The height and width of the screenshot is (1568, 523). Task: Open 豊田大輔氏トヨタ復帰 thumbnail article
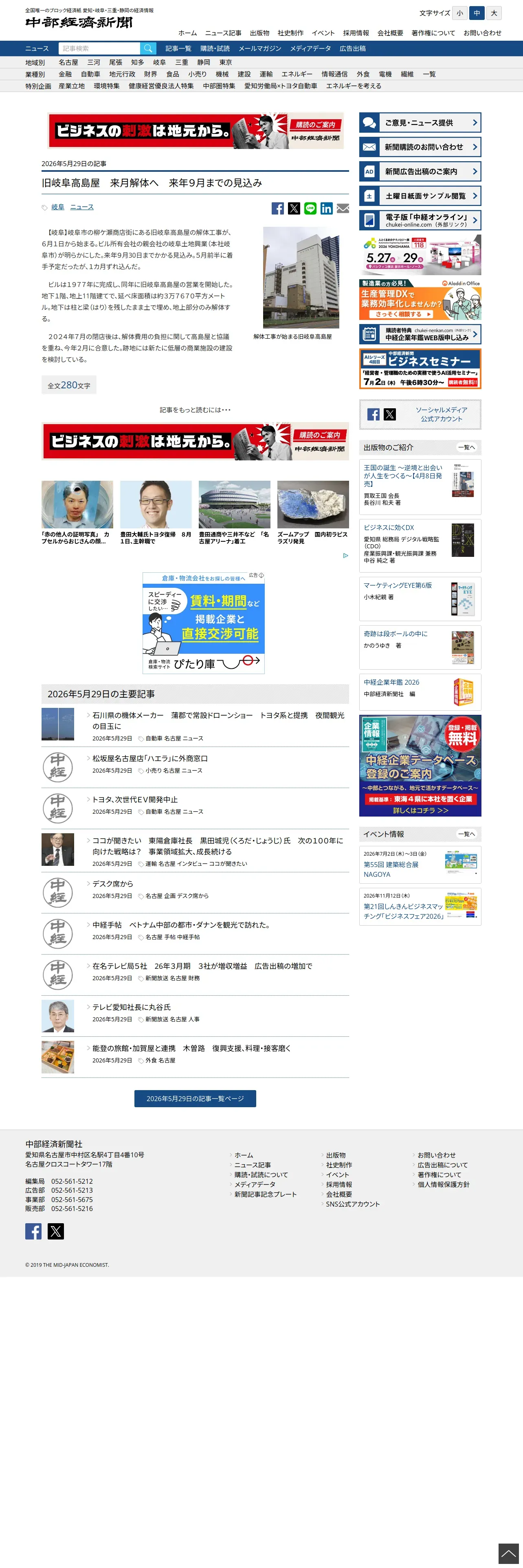[x=156, y=505]
